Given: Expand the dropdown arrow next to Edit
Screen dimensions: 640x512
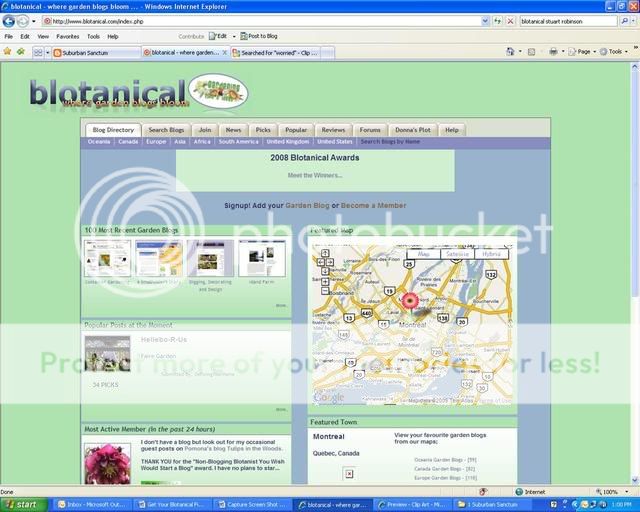Looking at the screenshot, I should (234, 36).
